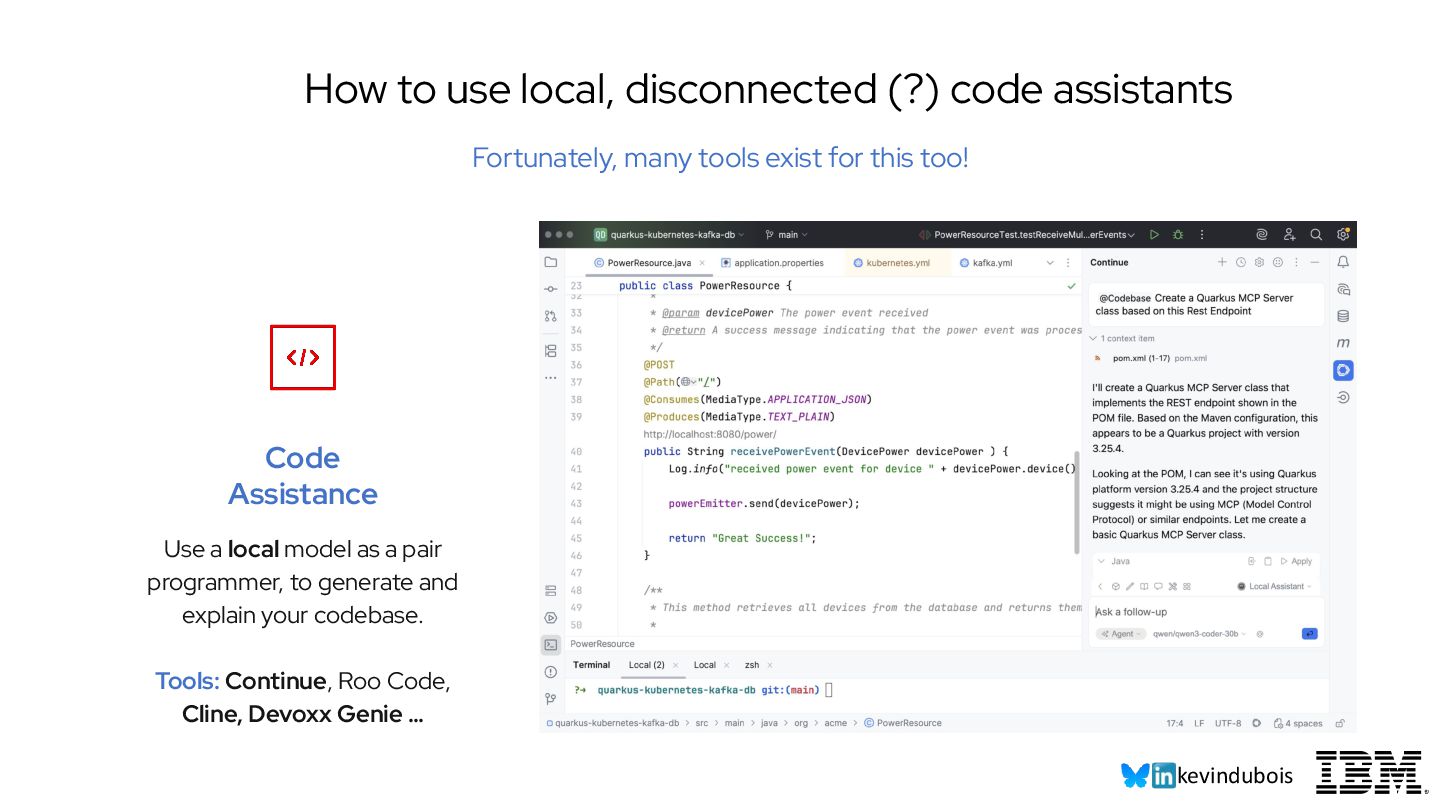The width and height of the screenshot is (1440, 810).
Task: Open the Local Assistant dropdown
Action: click(1274, 587)
